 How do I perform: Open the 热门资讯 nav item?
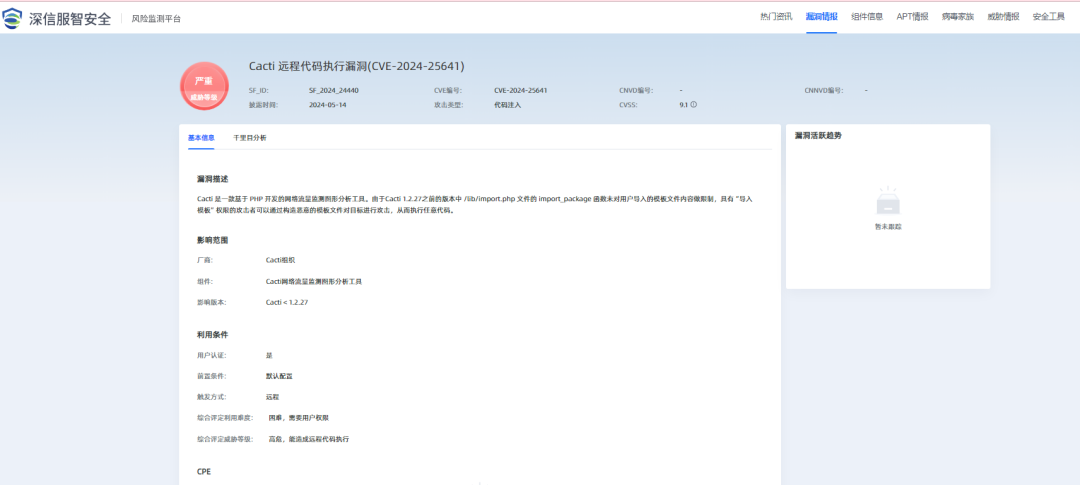(x=776, y=17)
